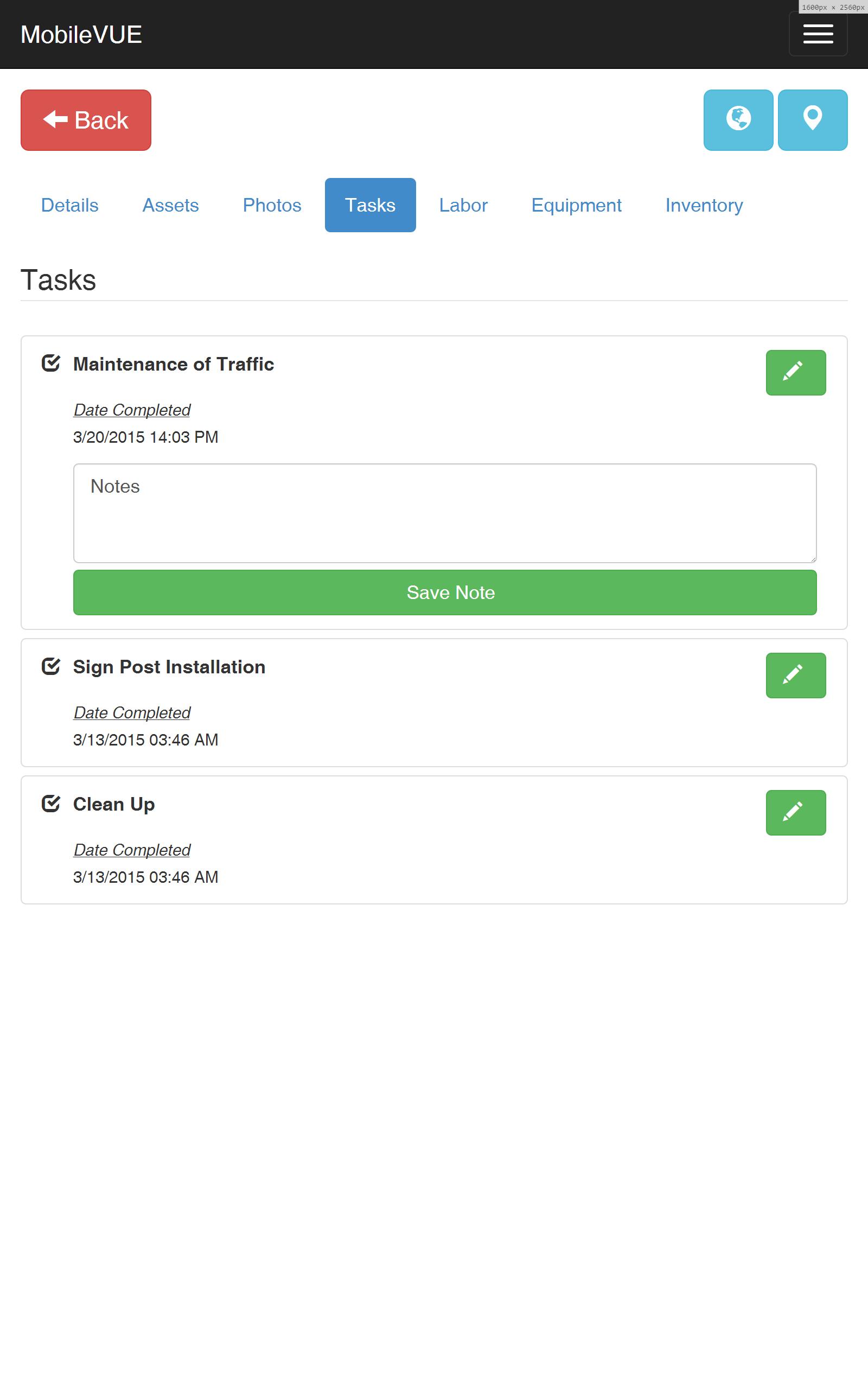Image resolution: width=868 pixels, height=1389 pixels.
Task: Edit the Sign Post Installation task
Action: [796, 676]
